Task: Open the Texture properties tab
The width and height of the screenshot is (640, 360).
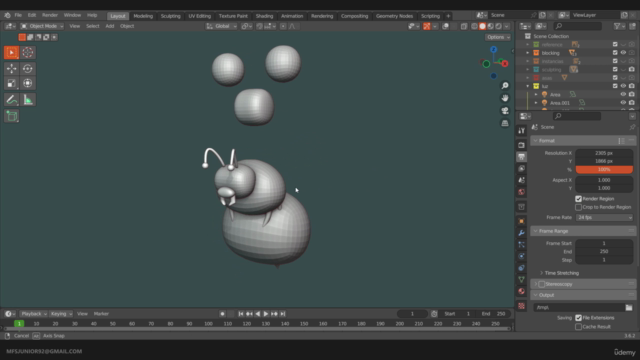Action: 521,306
